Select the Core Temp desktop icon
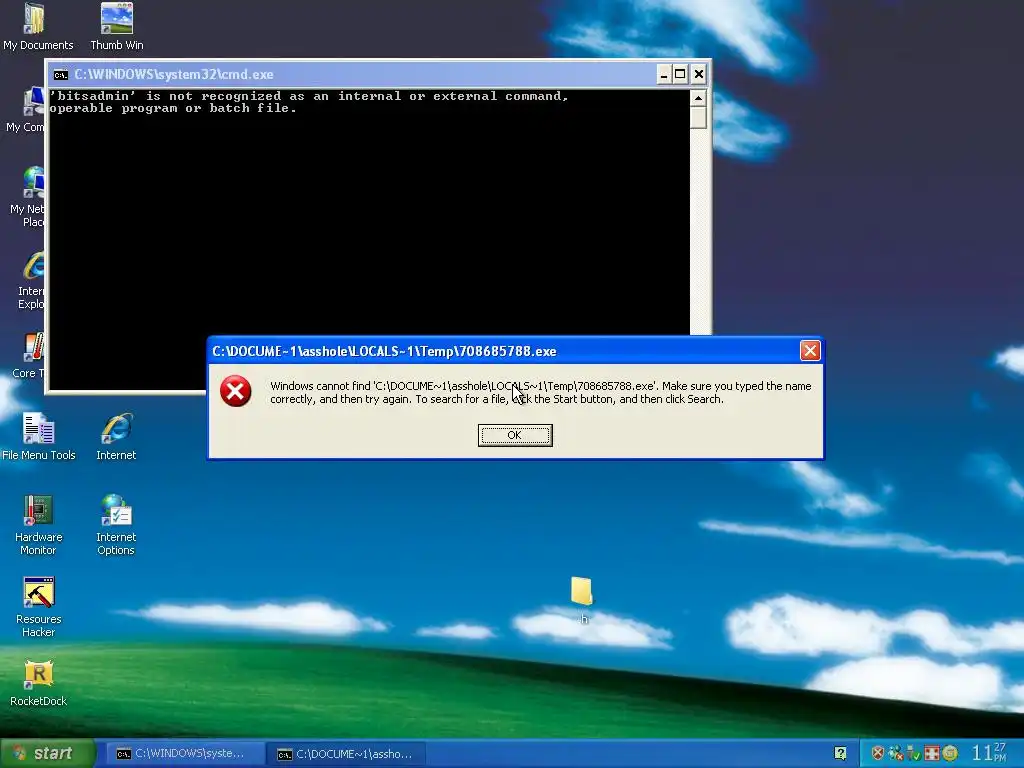 [28, 356]
